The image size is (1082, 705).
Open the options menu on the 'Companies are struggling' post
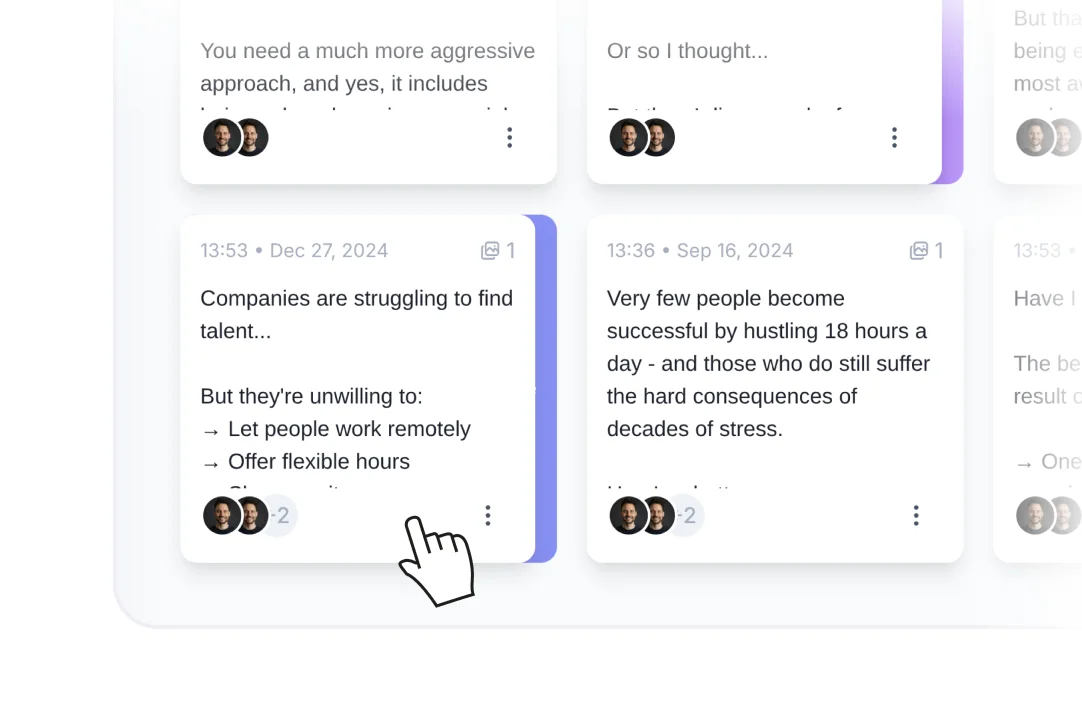click(x=488, y=515)
